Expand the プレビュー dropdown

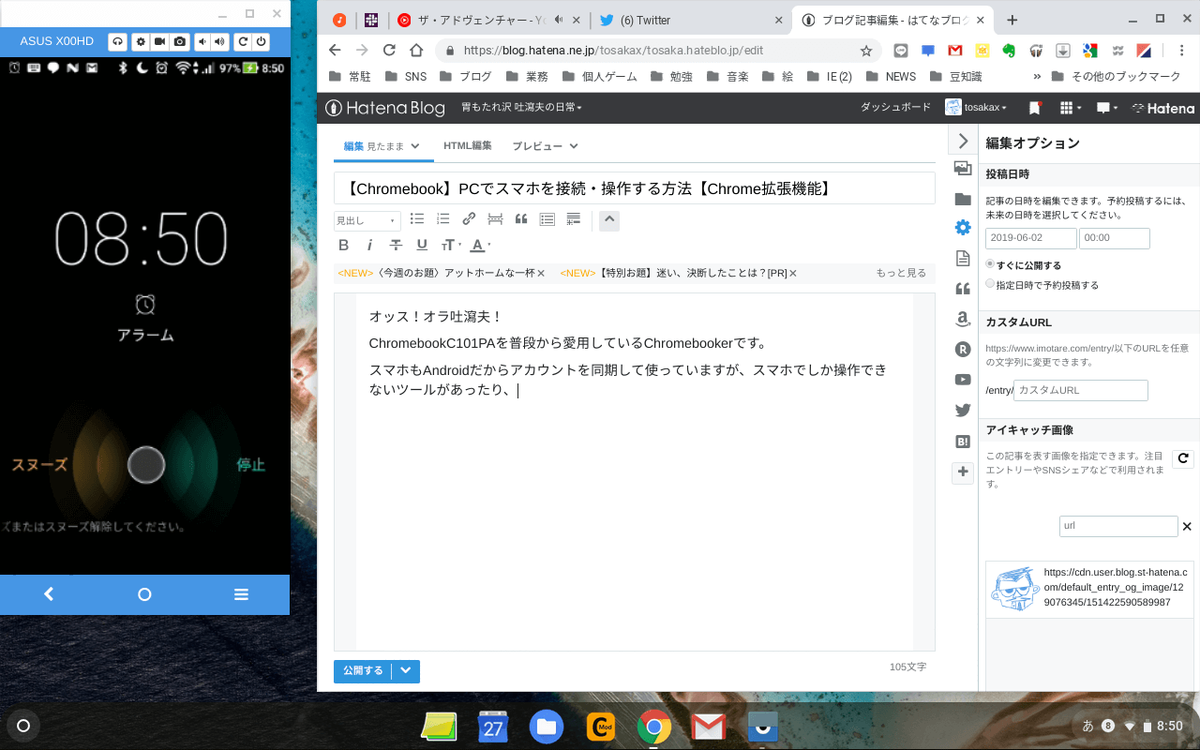point(574,146)
